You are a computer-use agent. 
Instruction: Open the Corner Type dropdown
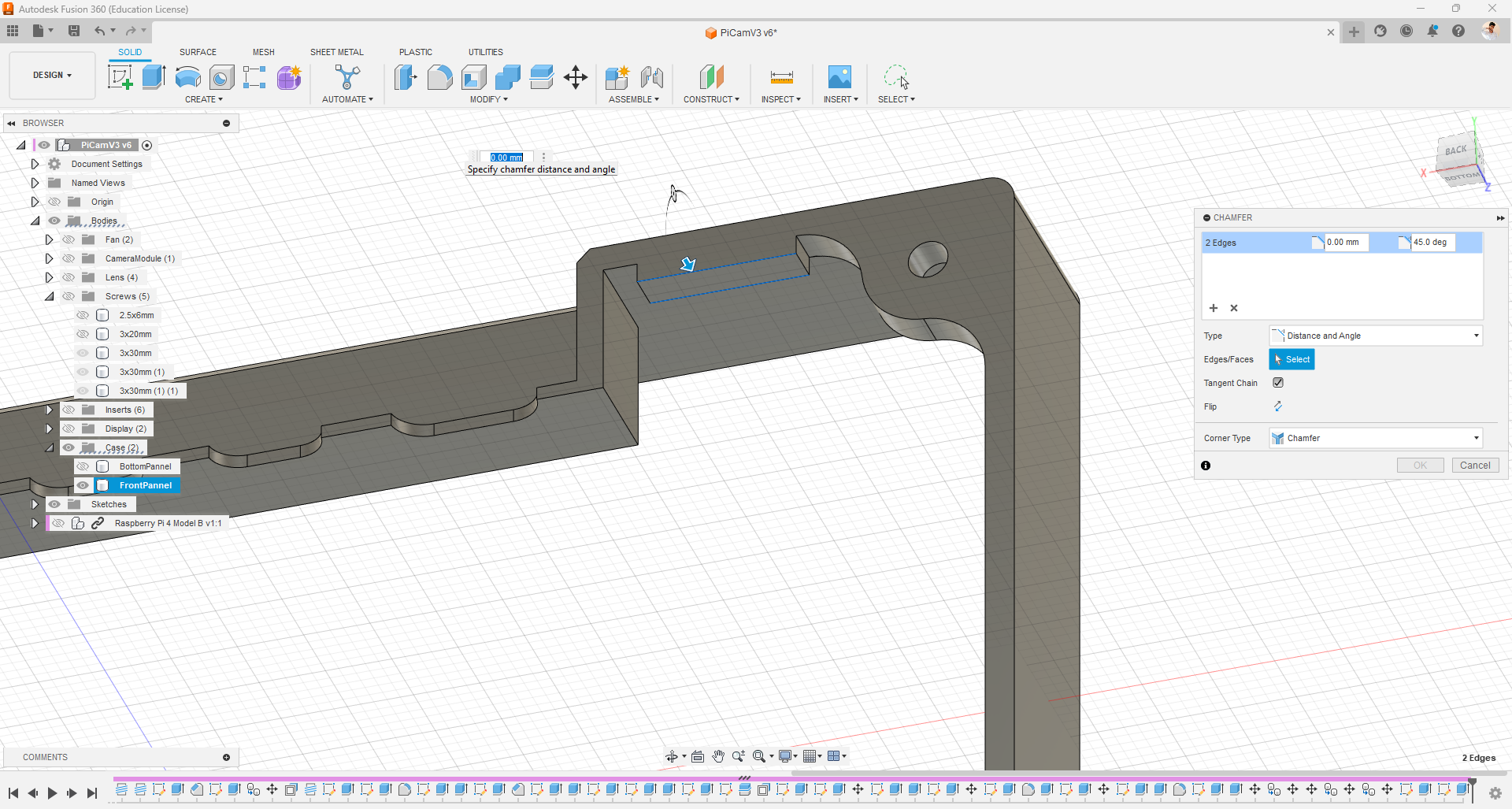(1376, 438)
